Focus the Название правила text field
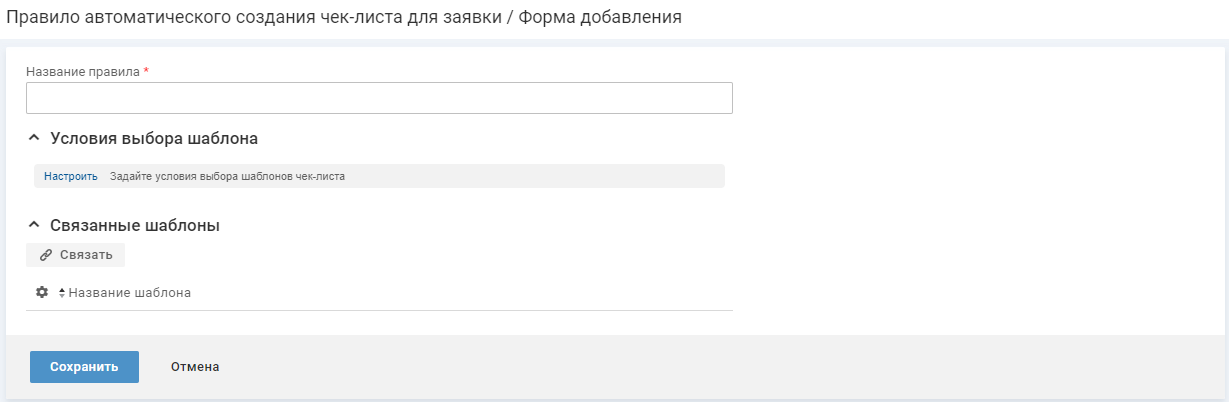 [x=379, y=98]
